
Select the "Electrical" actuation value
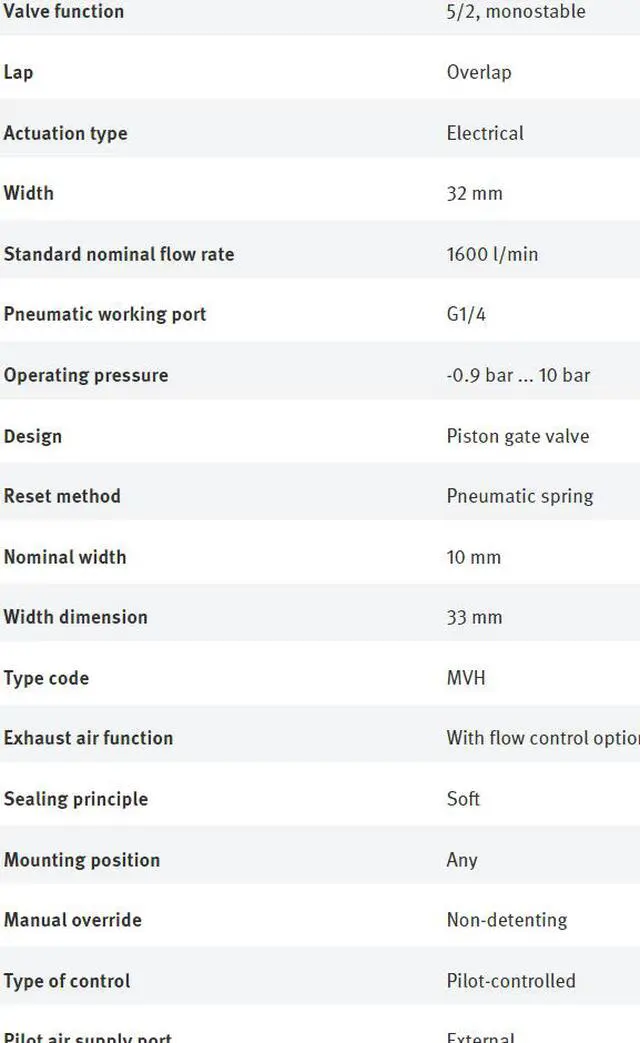pyautogui.click(x=485, y=133)
